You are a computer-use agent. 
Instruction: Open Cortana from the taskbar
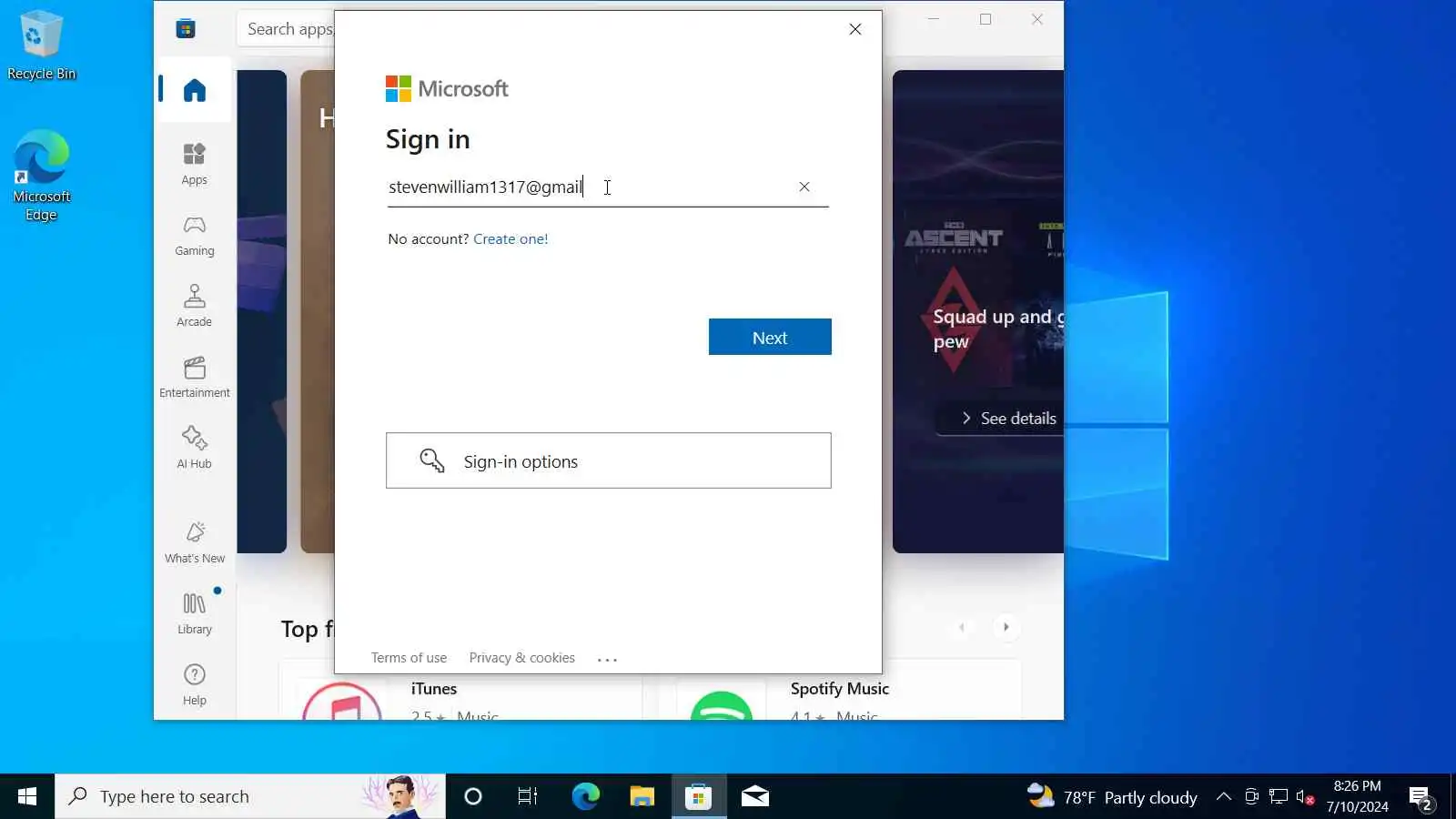pos(472,796)
